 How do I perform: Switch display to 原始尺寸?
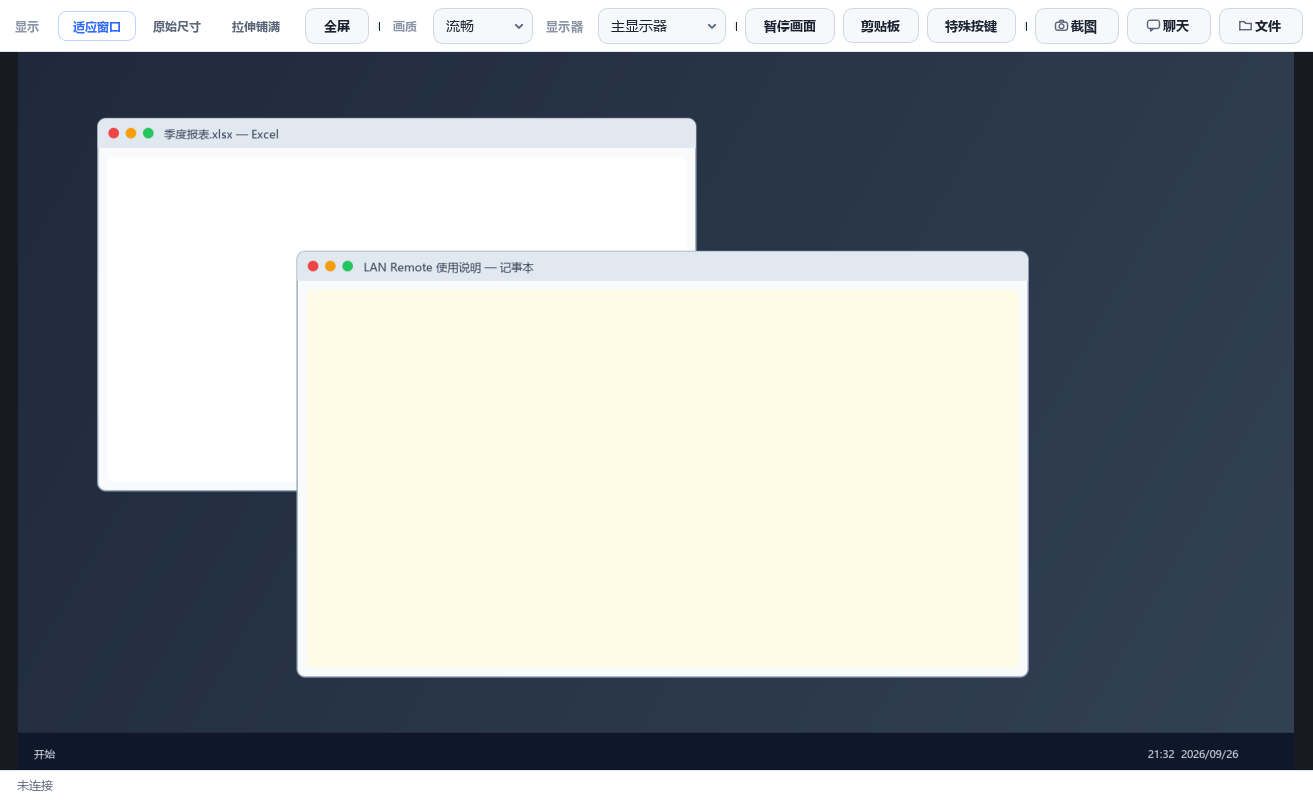click(177, 26)
